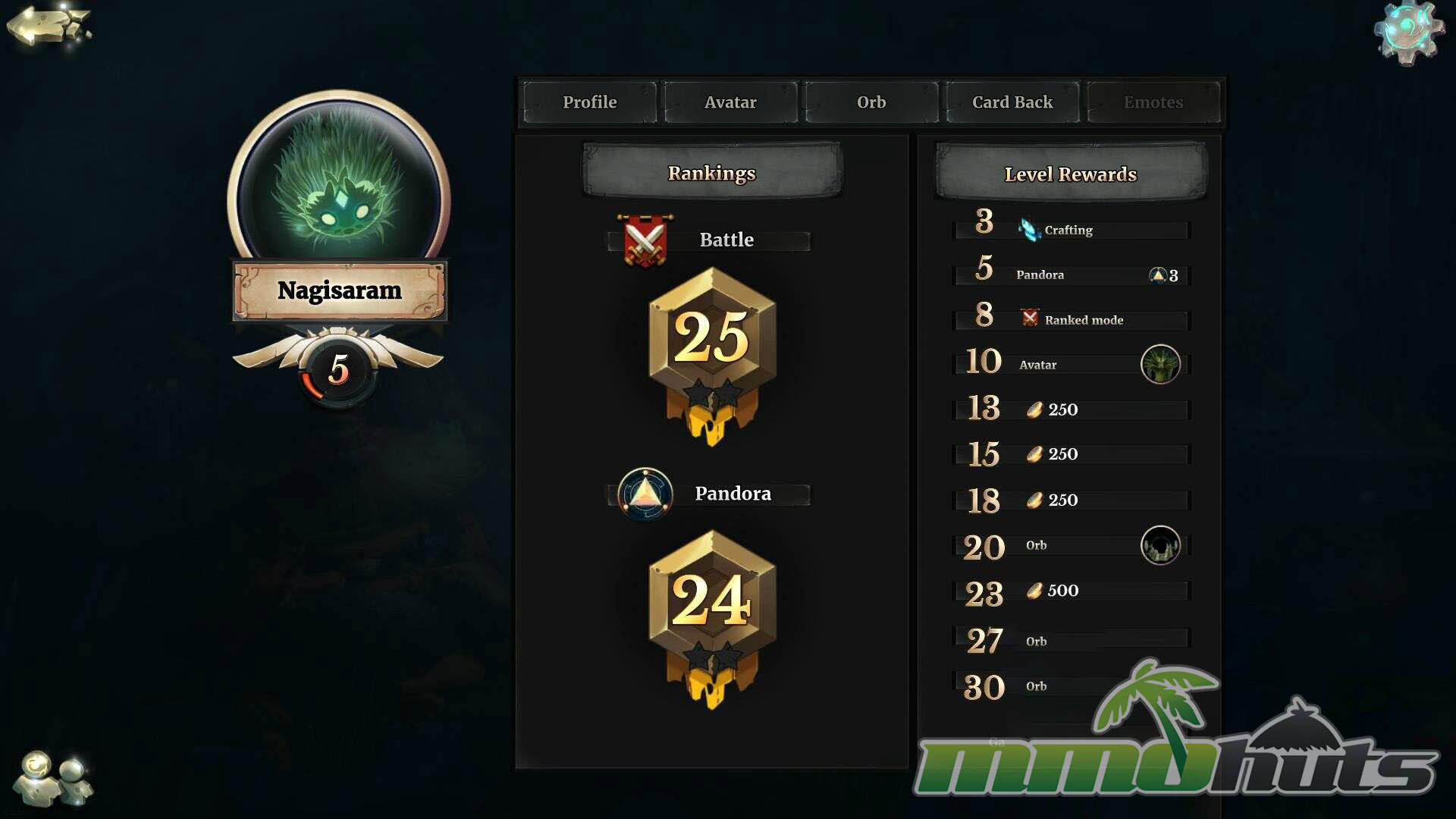This screenshot has height=819, width=1456.
Task: Click the Nagisaram name plate
Action: (x=339, y=291)
